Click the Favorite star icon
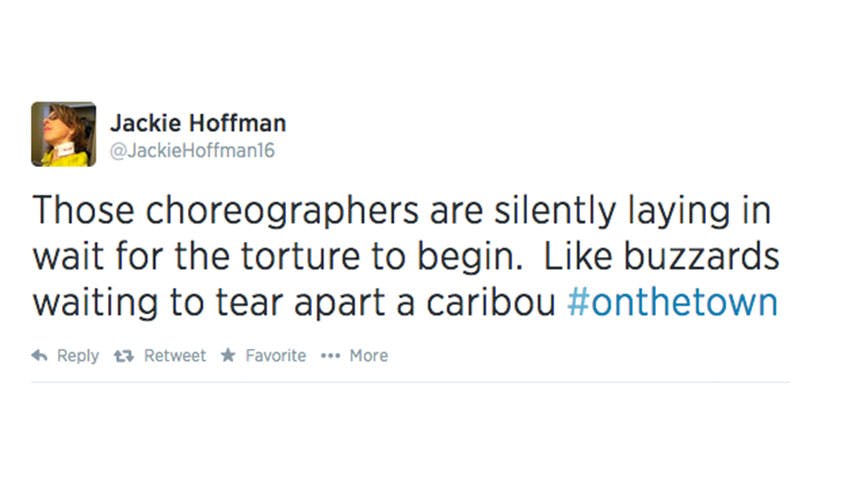This screenshot has height=484, width=860. pyautogui.click(x=228, y=356)
